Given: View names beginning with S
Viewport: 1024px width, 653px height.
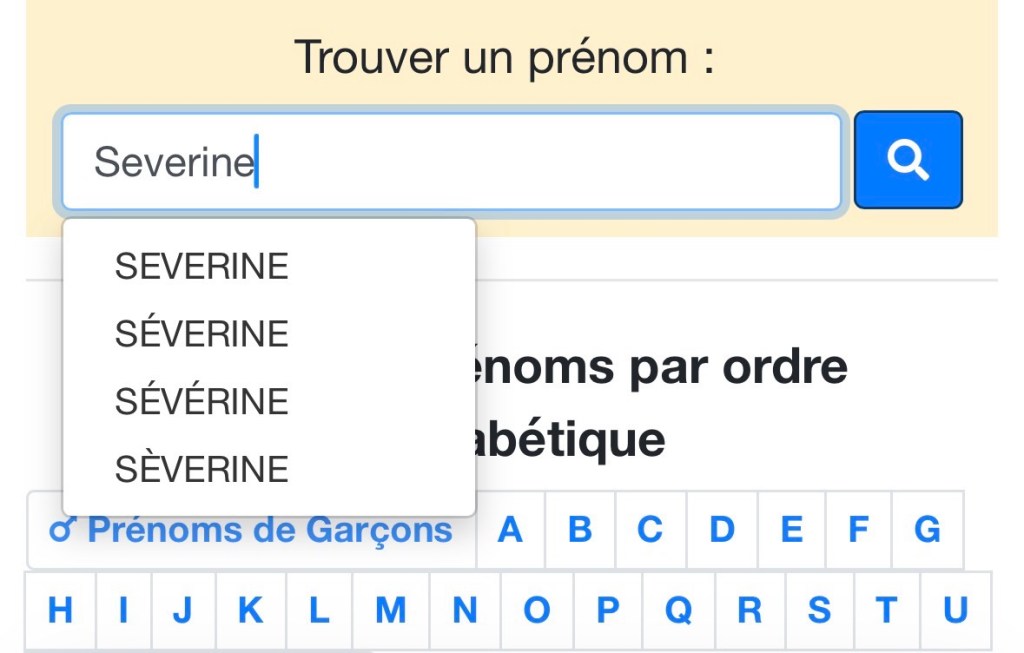Looking at the screenshot, I should click(x=818, y=610).
